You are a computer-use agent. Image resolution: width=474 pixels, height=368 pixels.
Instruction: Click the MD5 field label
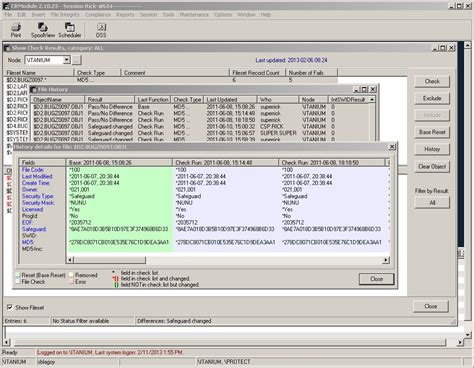(28, 242)
